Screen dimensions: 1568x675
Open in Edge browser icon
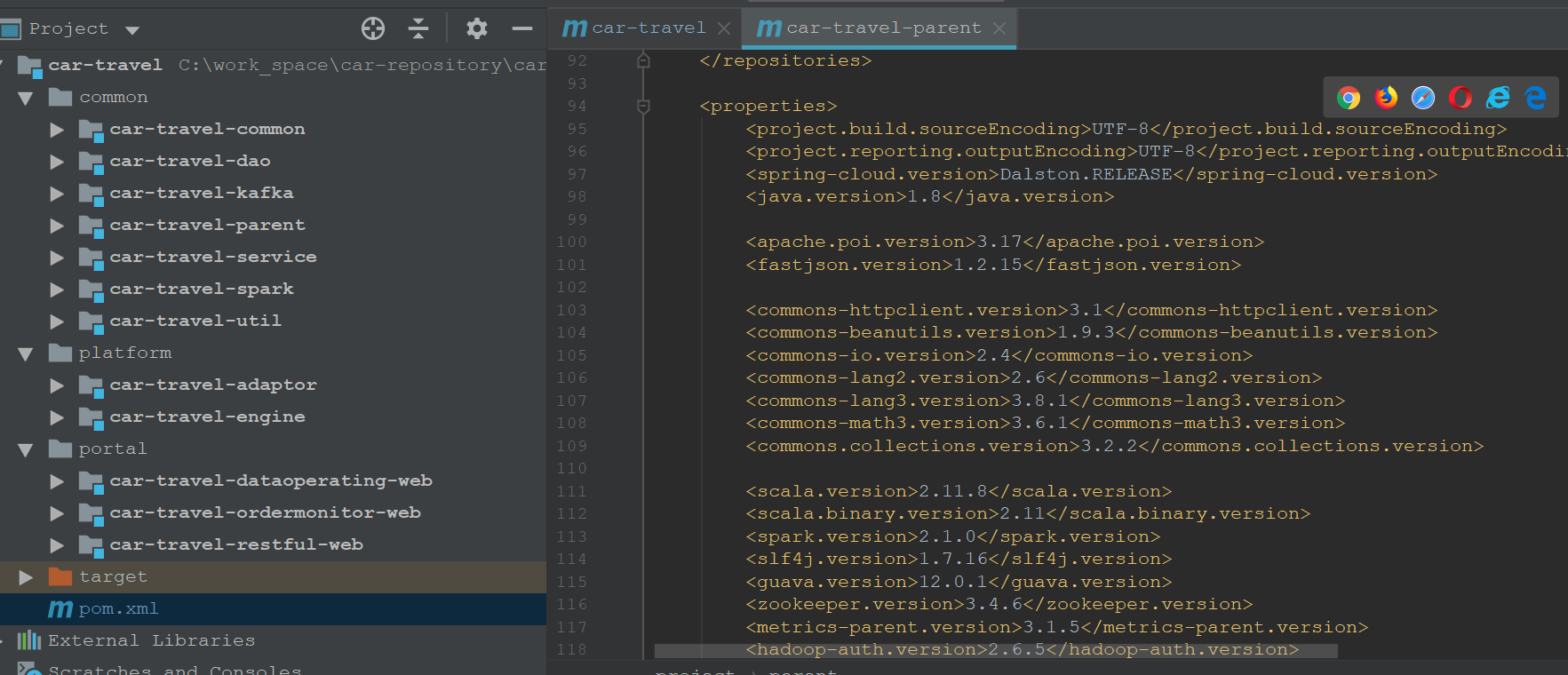coord(1535,98)
